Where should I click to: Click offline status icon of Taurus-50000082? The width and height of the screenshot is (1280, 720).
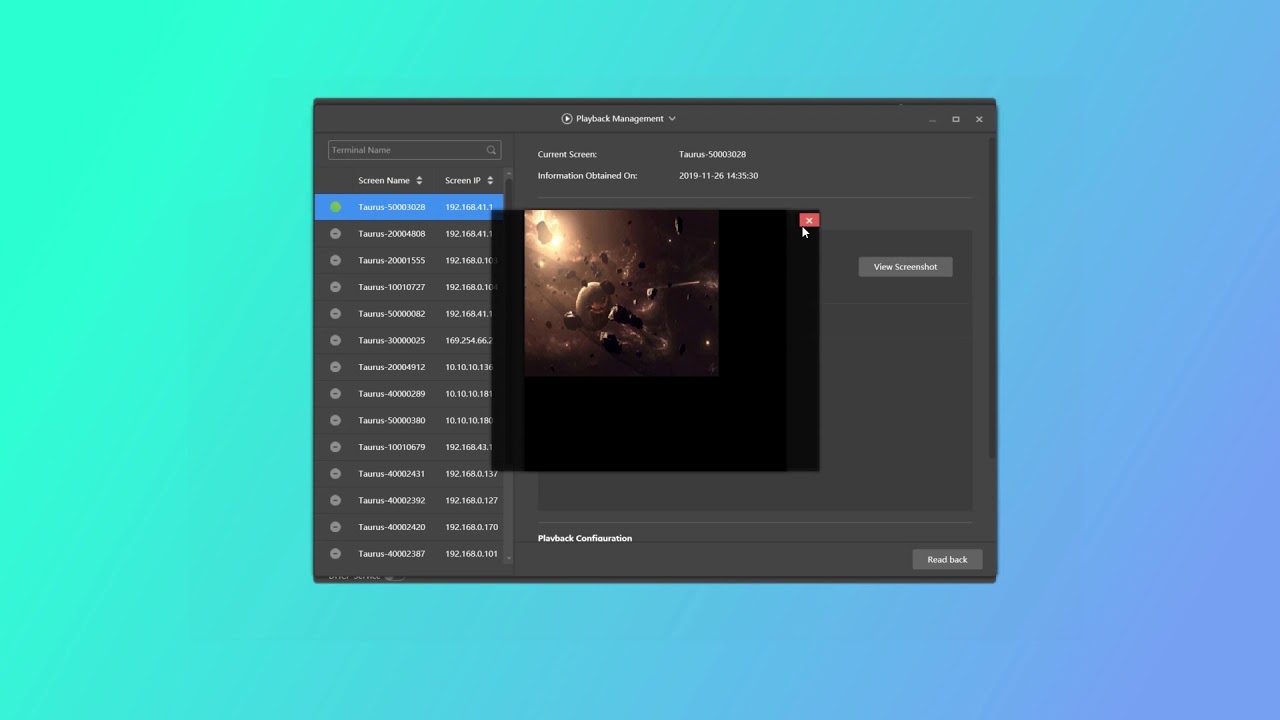coord(336,314)
